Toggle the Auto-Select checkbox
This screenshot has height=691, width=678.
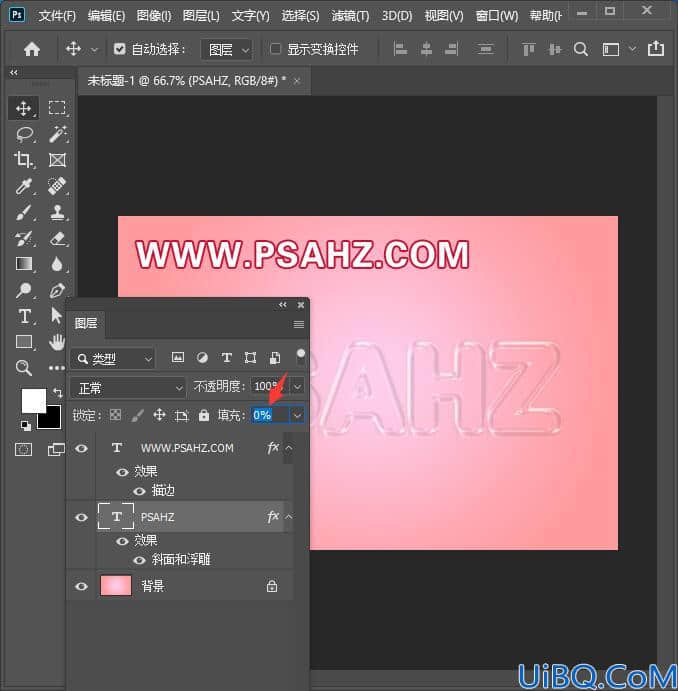point(119,49)
